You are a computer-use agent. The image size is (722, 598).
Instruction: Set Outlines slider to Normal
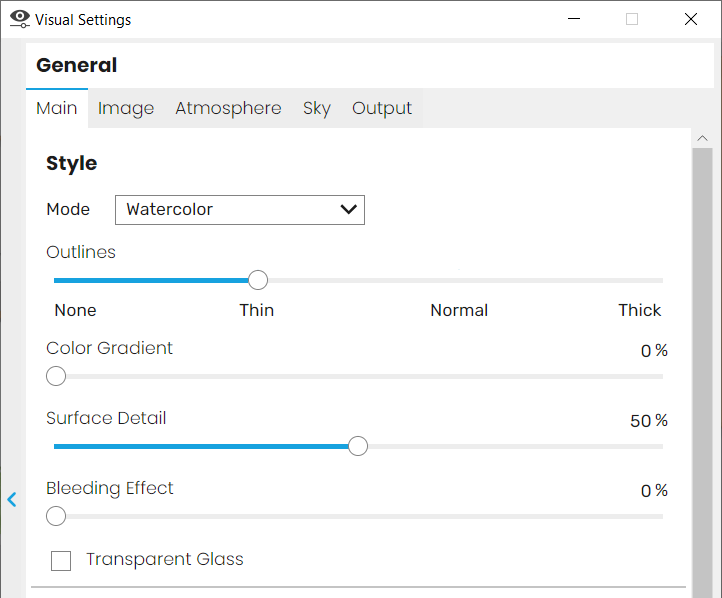point(460,280)
